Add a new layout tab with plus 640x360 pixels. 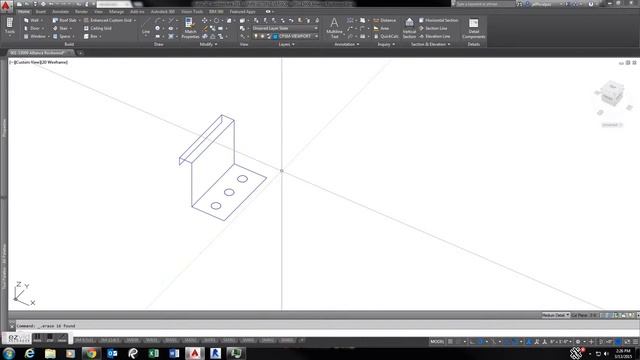pyautogui.click(x=302, y=340)
